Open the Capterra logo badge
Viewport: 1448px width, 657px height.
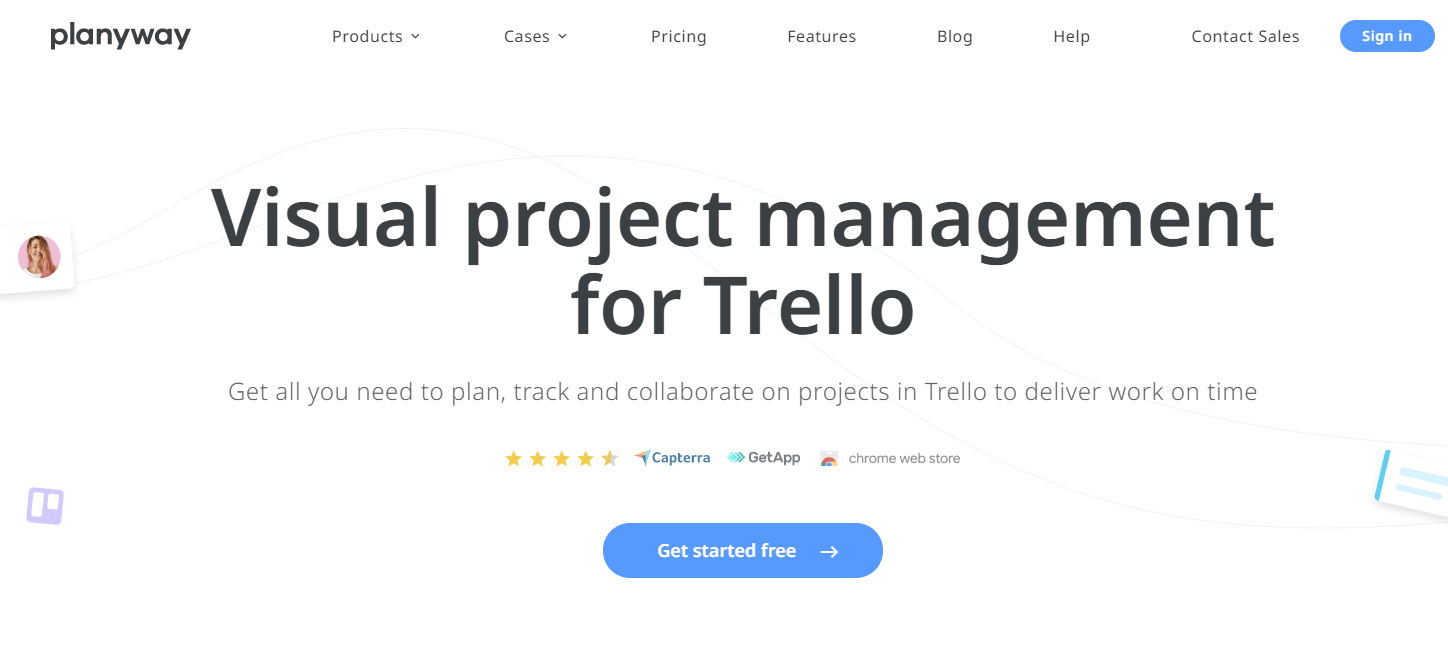tap(672, 458)
